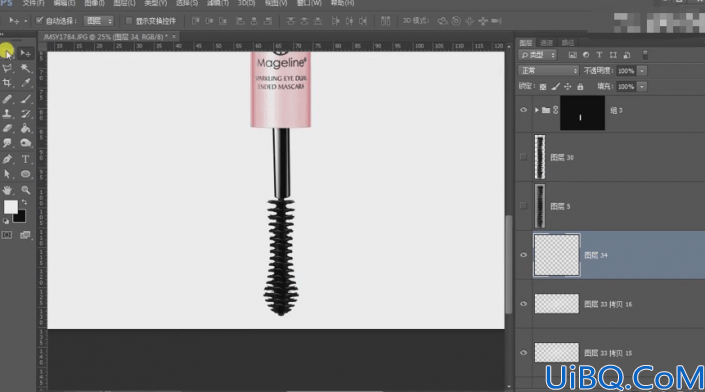The image size is (705, 392).
Task: Click the foreground color swatch
Action: pos(11,207)
